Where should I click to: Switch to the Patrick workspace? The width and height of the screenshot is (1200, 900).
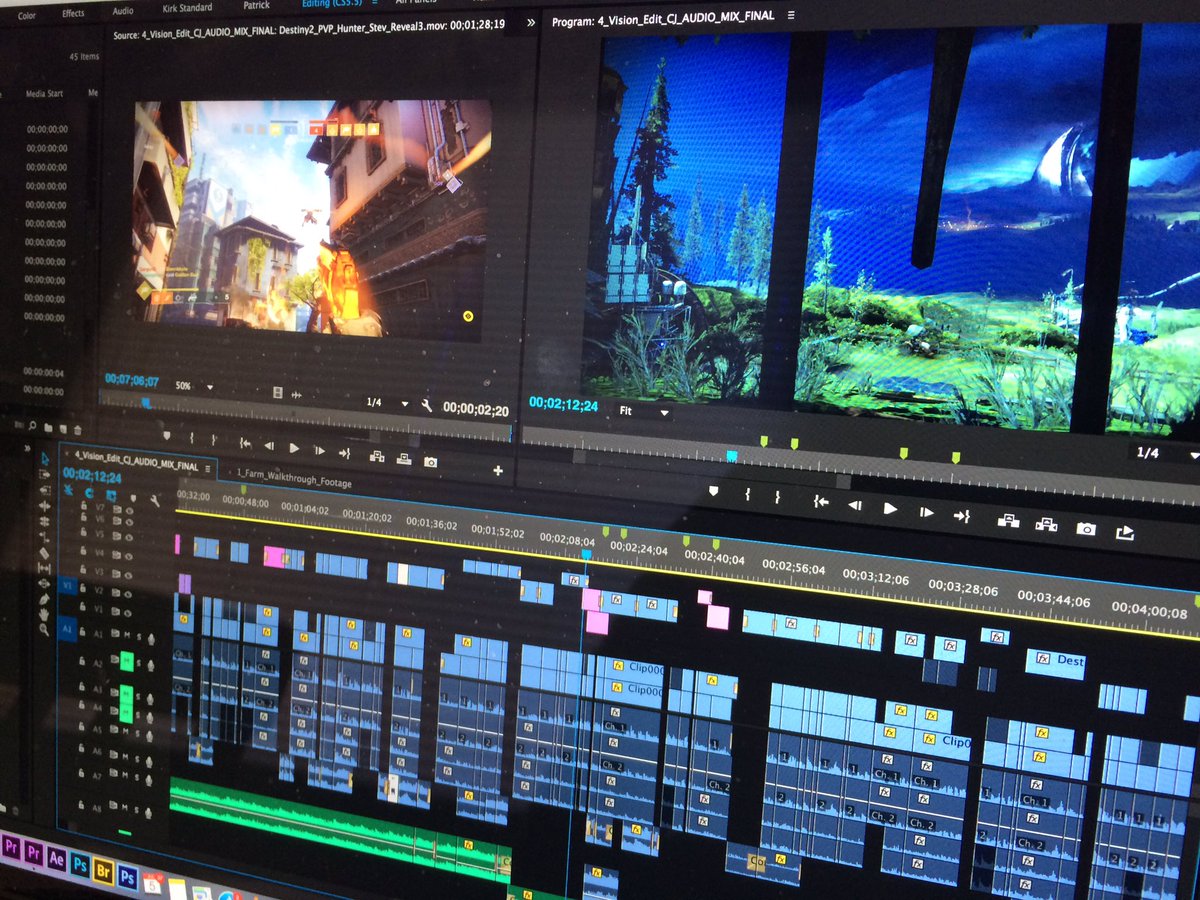pyautogui.click(x=257, y=6)
